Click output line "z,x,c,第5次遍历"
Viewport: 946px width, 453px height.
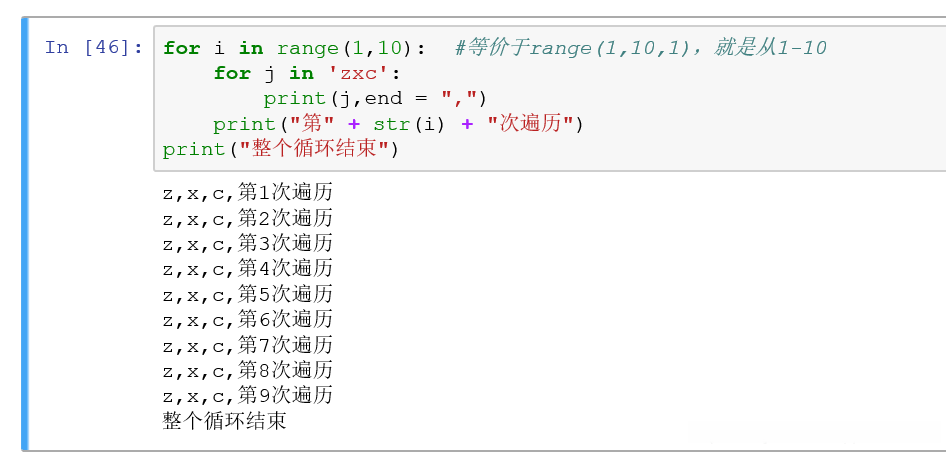coord(247,294)
